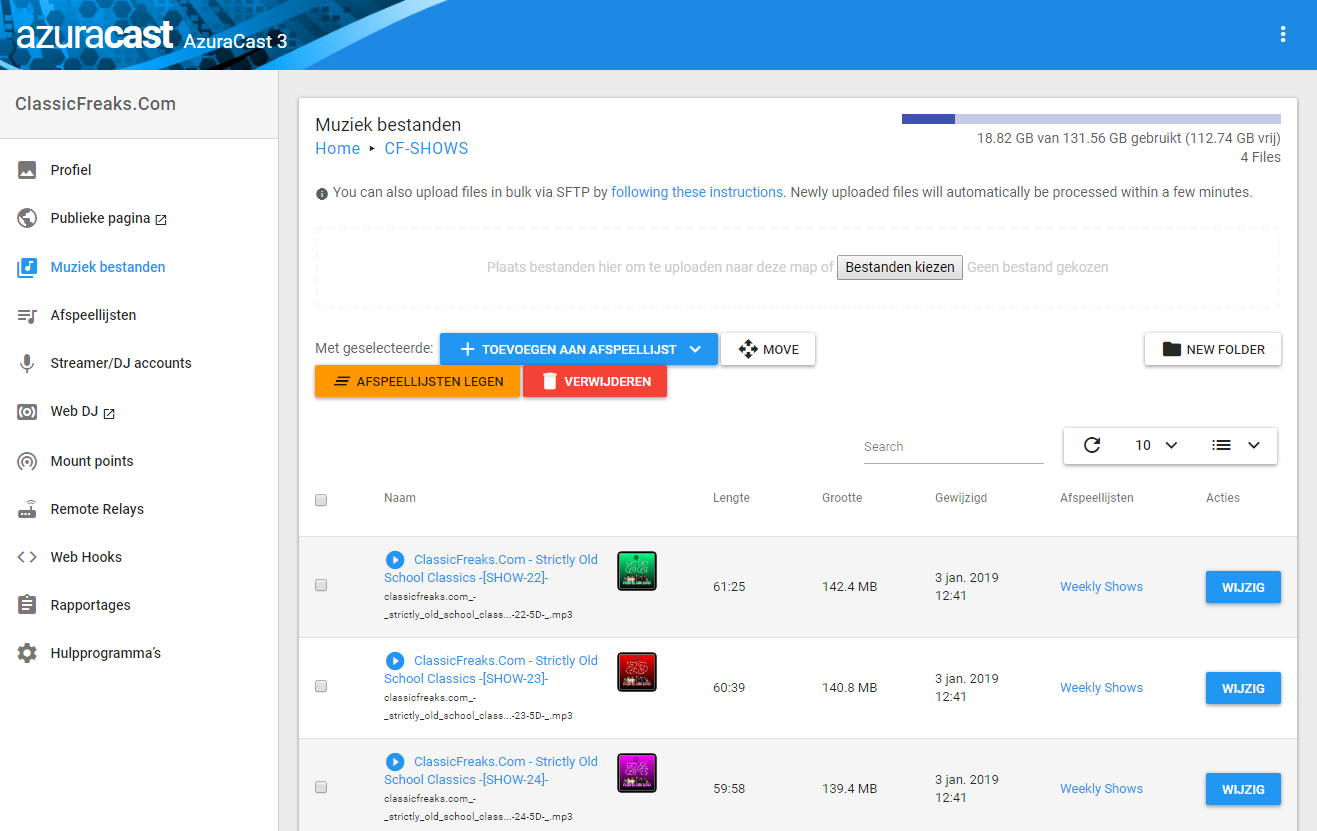The image size is (1317, 831).
Task: Sort by the Grootte column header
Action: (x=842, y=498)
